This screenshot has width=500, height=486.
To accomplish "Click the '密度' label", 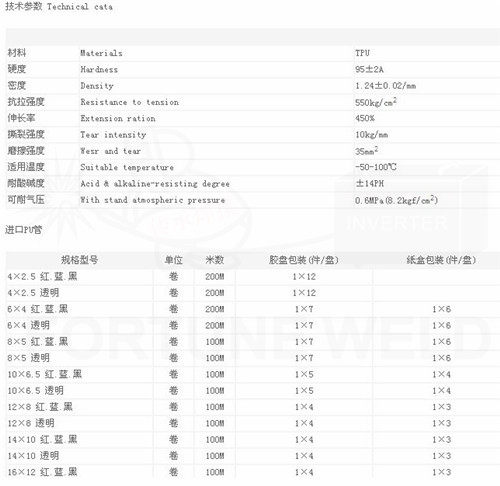I will click(x=17, y=85).
